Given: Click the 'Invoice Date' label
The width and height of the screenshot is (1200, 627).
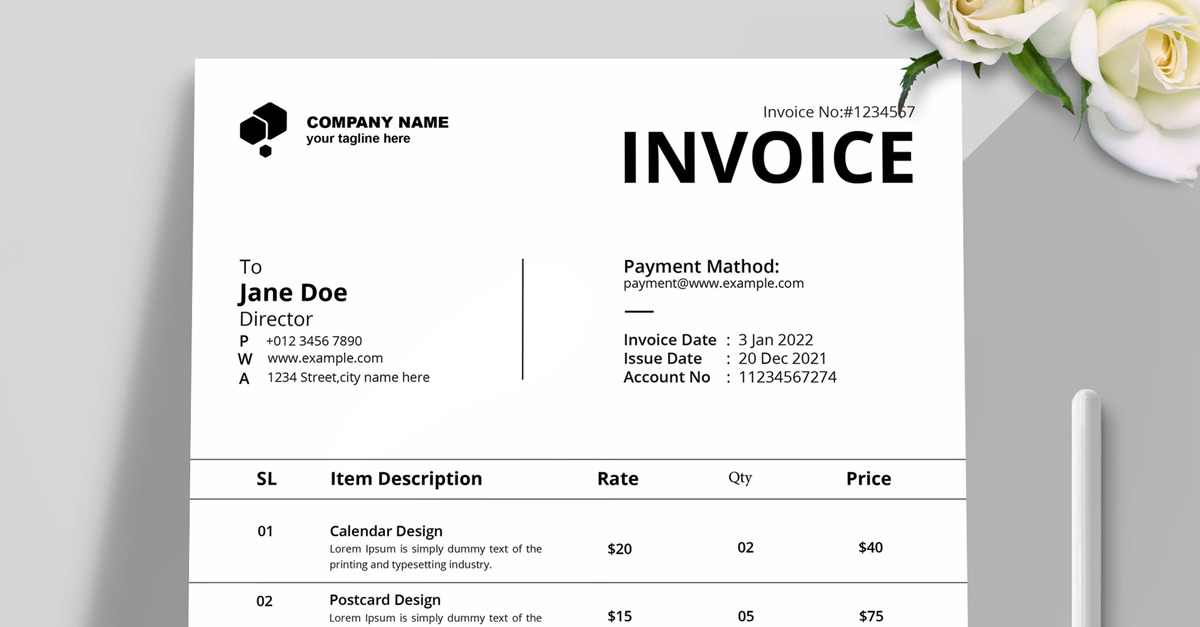Looking at the screenshot, I should [x=670, y=340].
